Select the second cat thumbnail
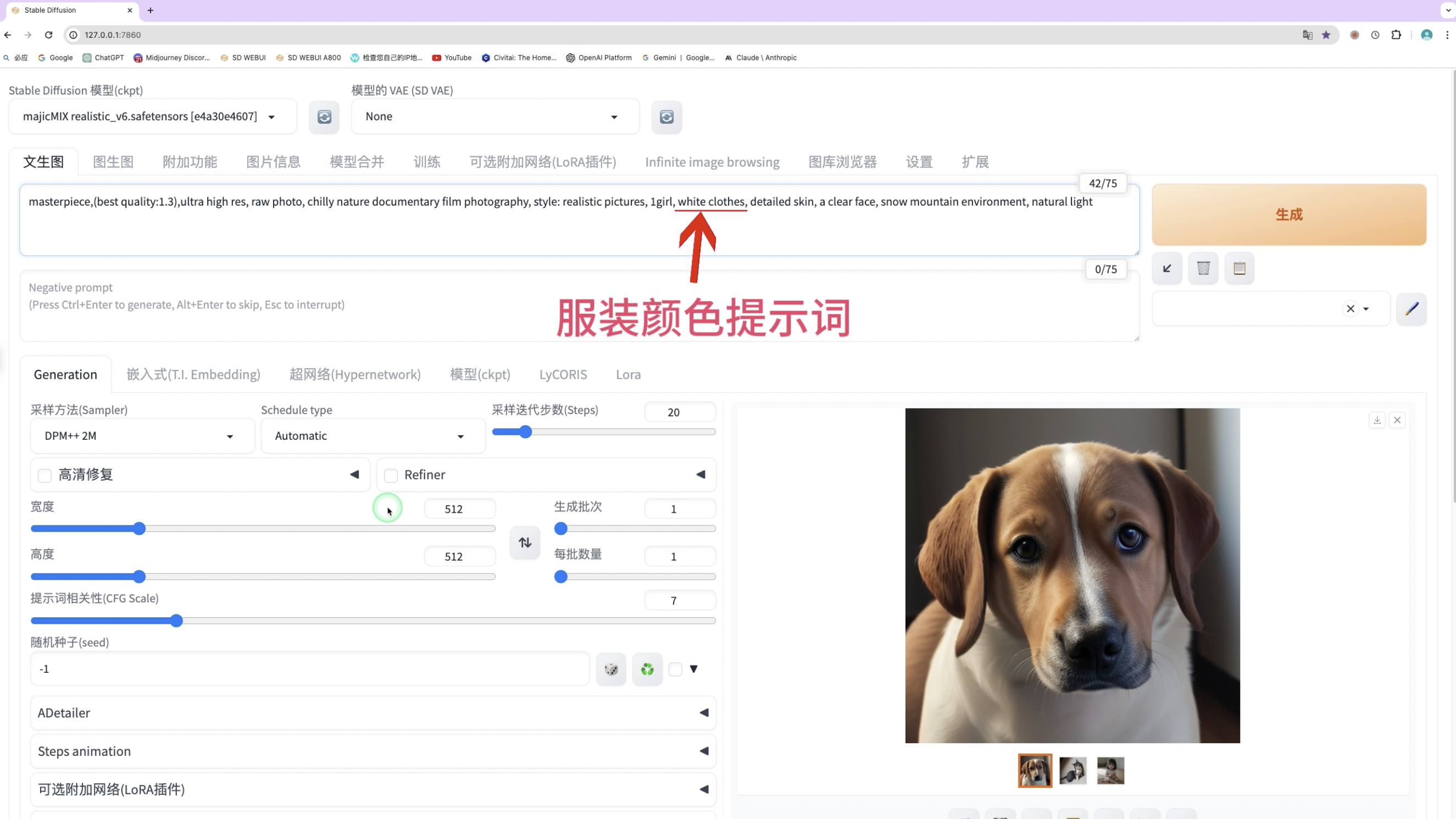1456x819 pixels. (1072, 771)
